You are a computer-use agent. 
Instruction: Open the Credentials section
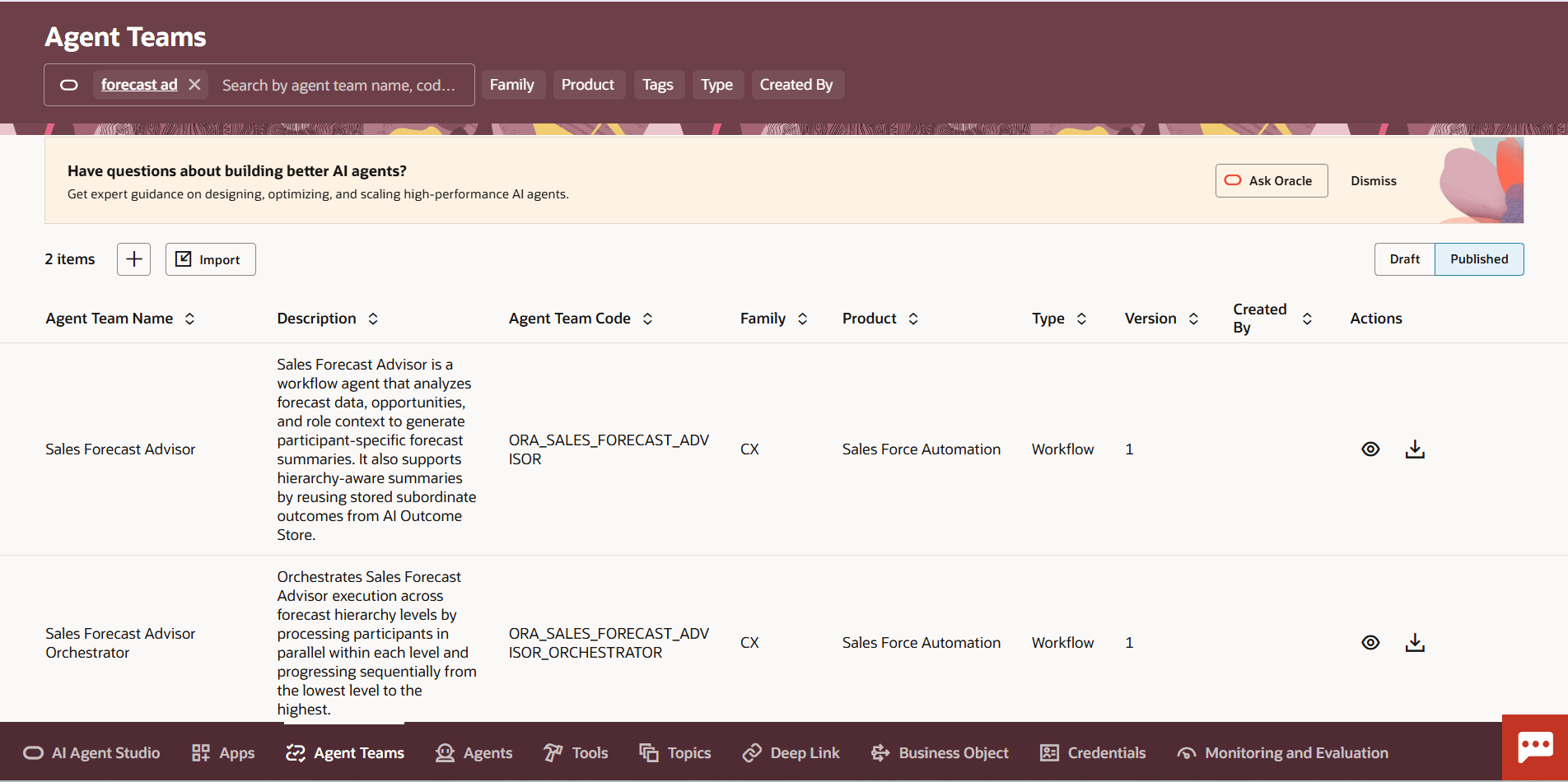(x=1093, y=753)
